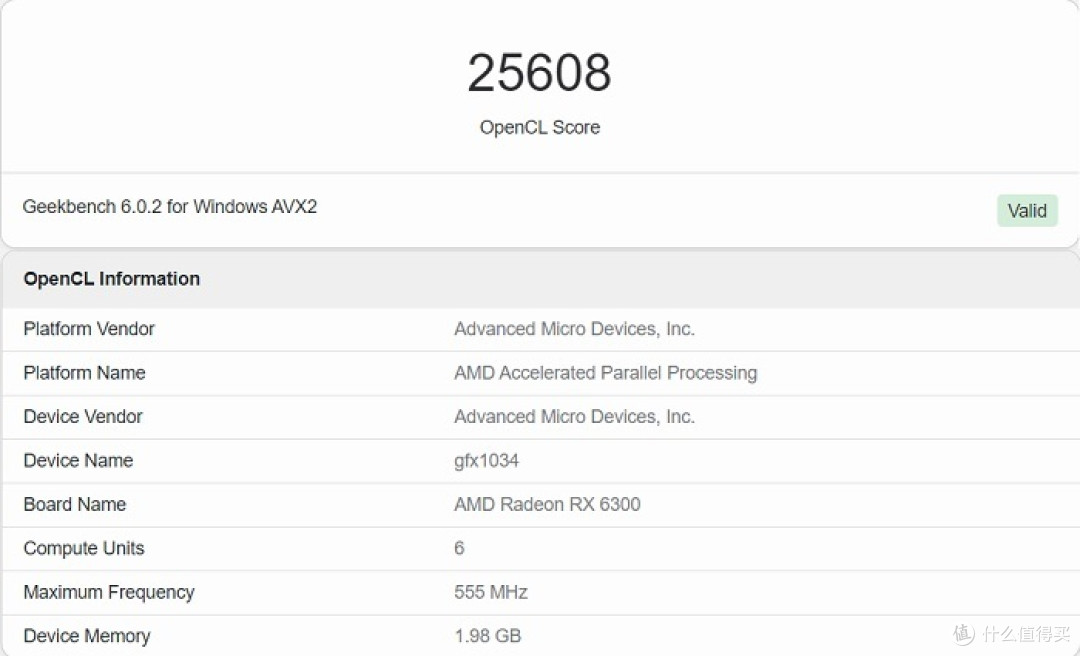Click the Platform Name row label

[x=84, y=373]
